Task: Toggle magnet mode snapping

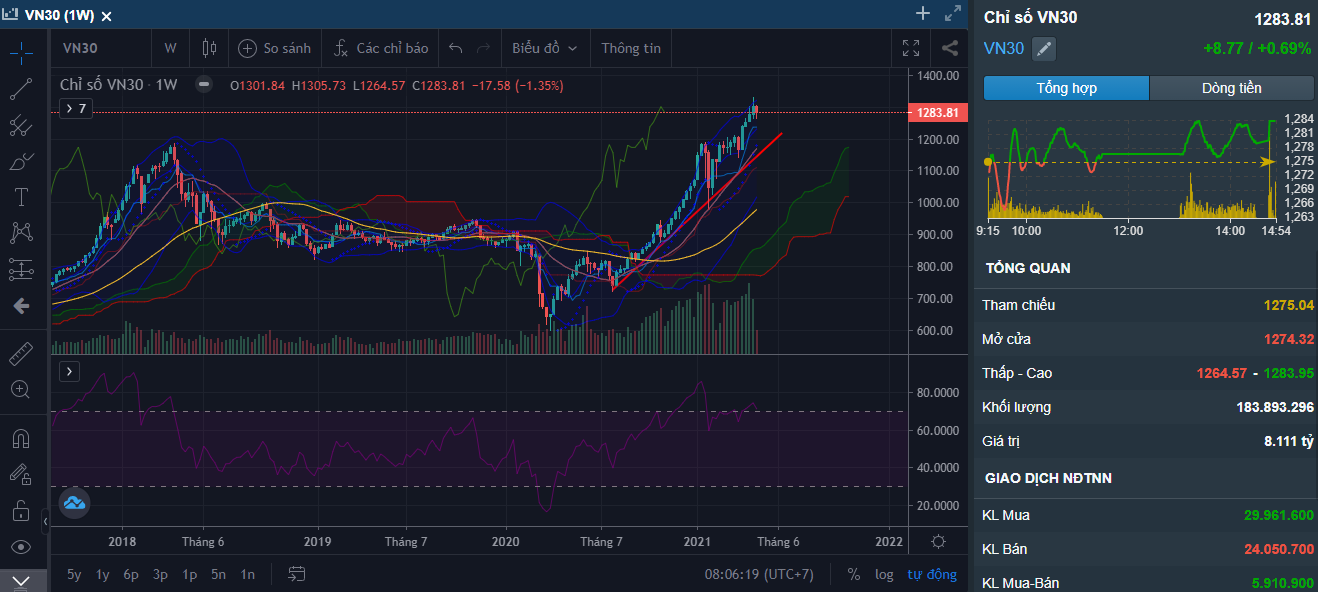Action: tap(21, 438)
